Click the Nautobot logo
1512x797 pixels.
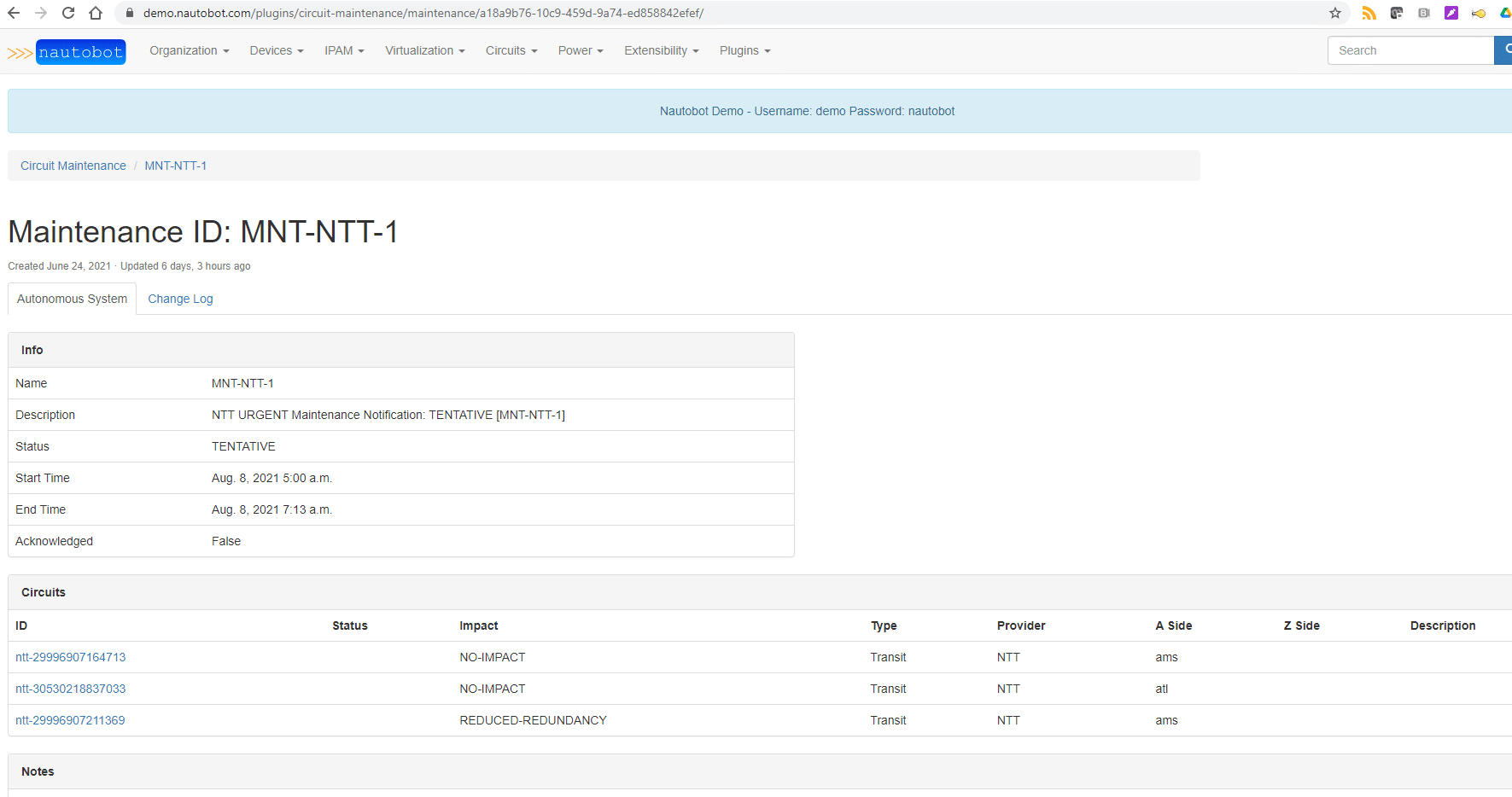pyautogui.click(x=67, y=52)
